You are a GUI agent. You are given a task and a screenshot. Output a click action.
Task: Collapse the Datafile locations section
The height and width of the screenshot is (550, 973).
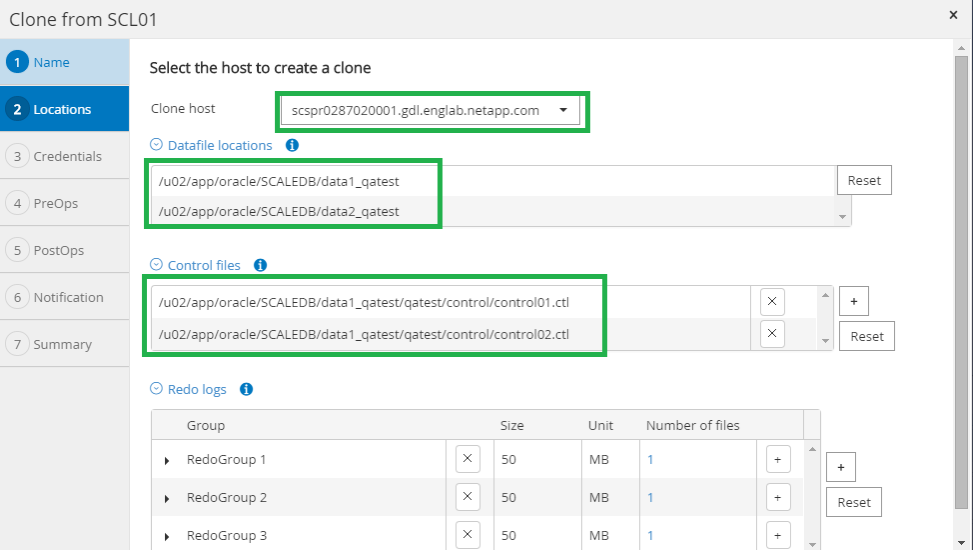tap(156, 145)
